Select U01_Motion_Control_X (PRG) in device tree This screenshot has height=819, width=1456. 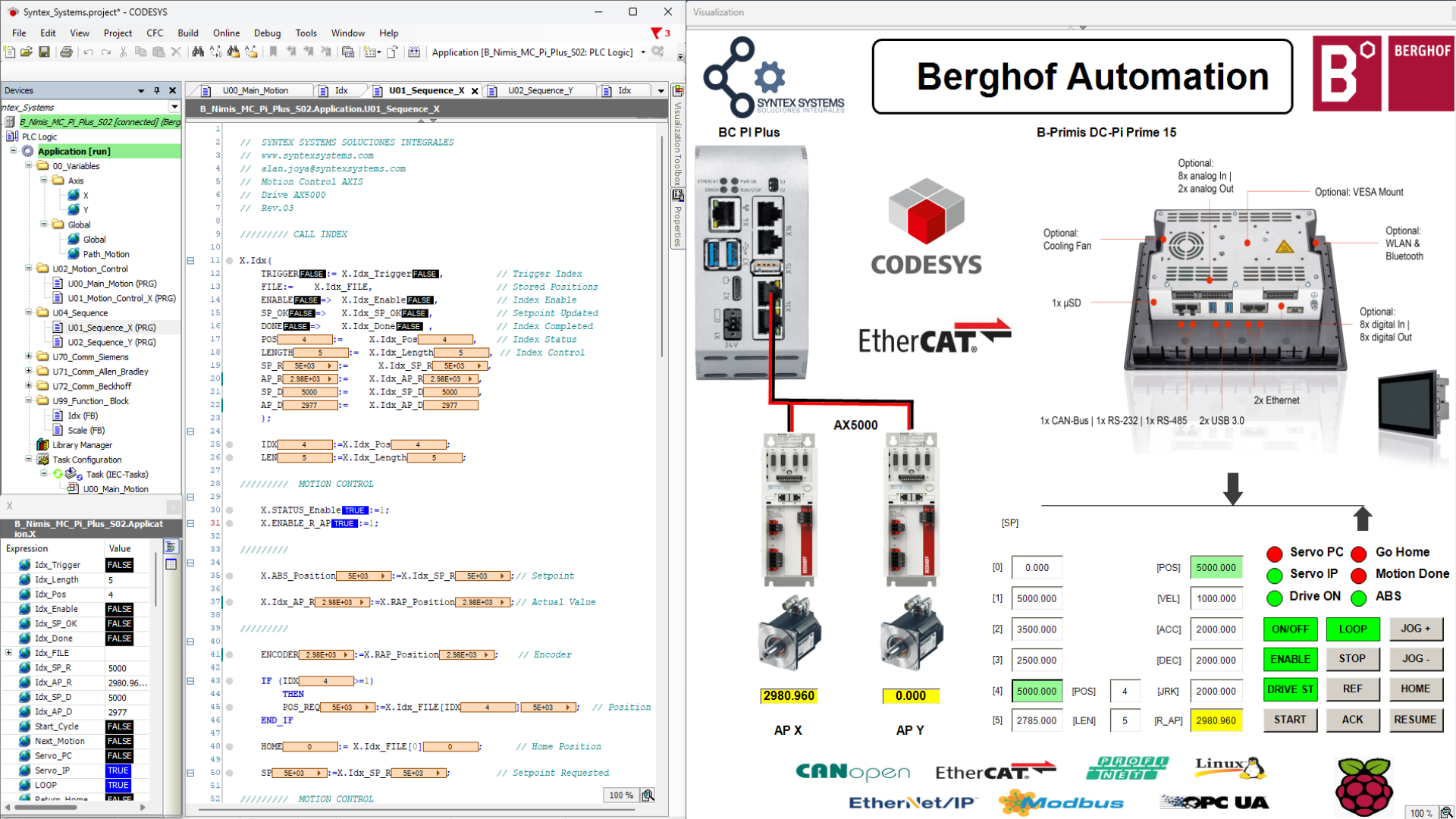[121, 298]
